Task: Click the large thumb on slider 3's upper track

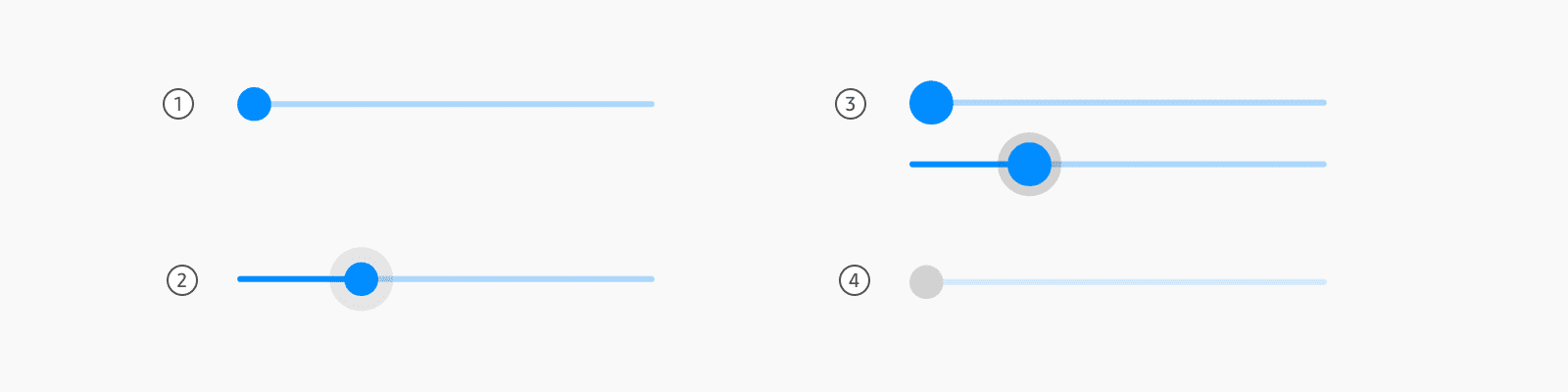Action: (x=931, y=103)
